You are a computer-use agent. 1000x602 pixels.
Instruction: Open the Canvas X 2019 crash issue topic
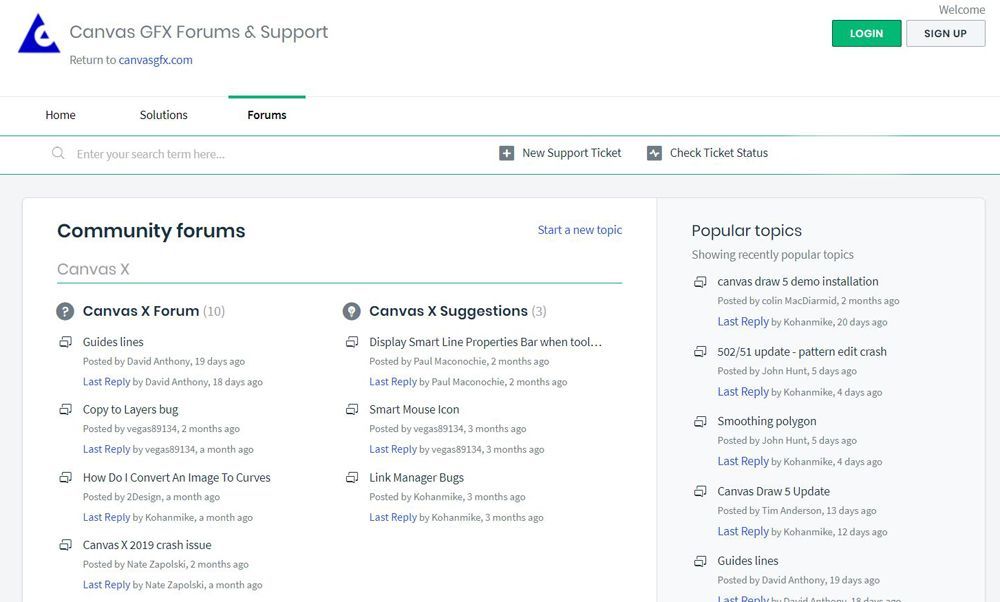pyautogui.click(x=147, y=545)
